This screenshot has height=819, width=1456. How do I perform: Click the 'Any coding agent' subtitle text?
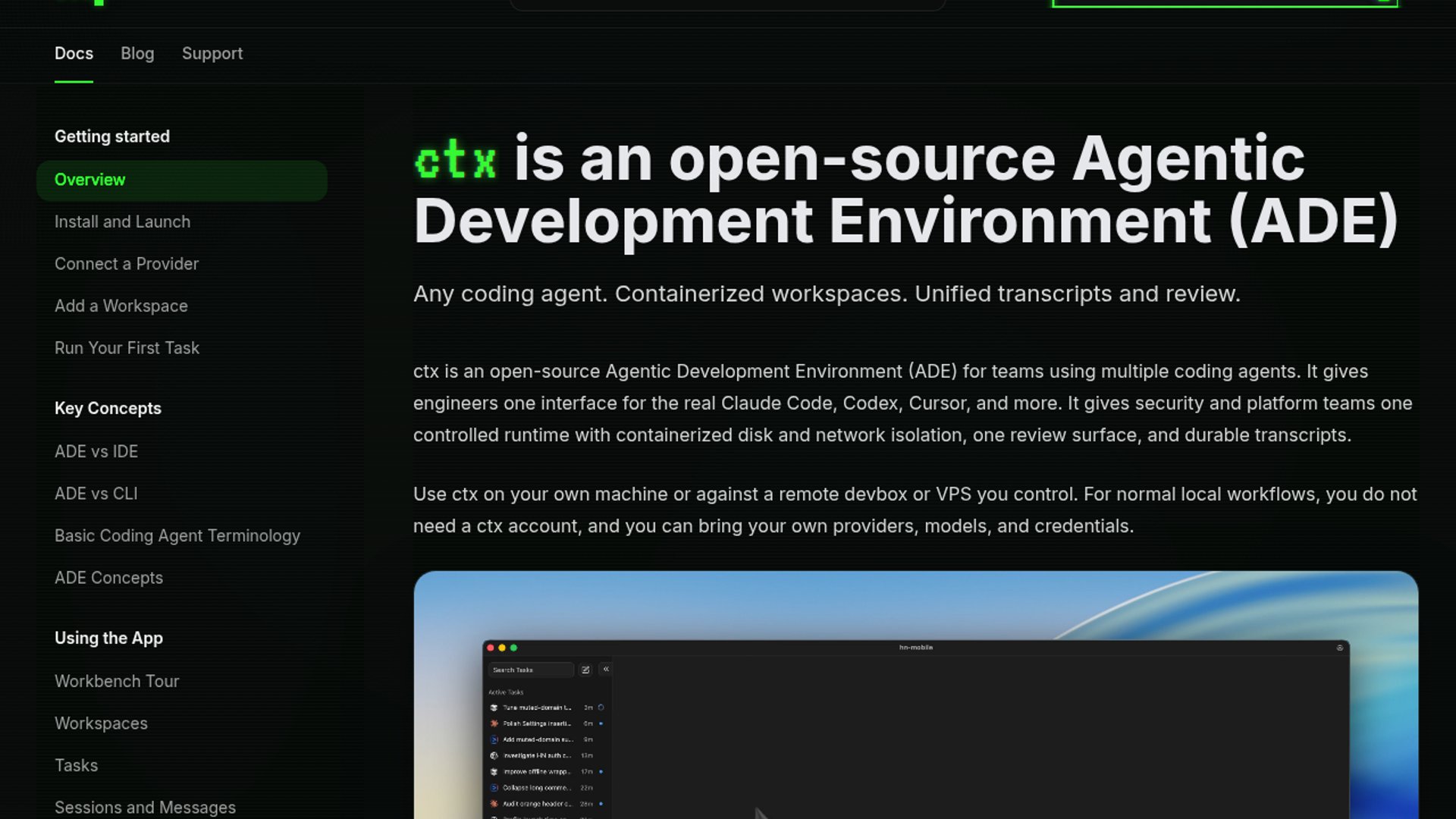click(x=827, y=294)
